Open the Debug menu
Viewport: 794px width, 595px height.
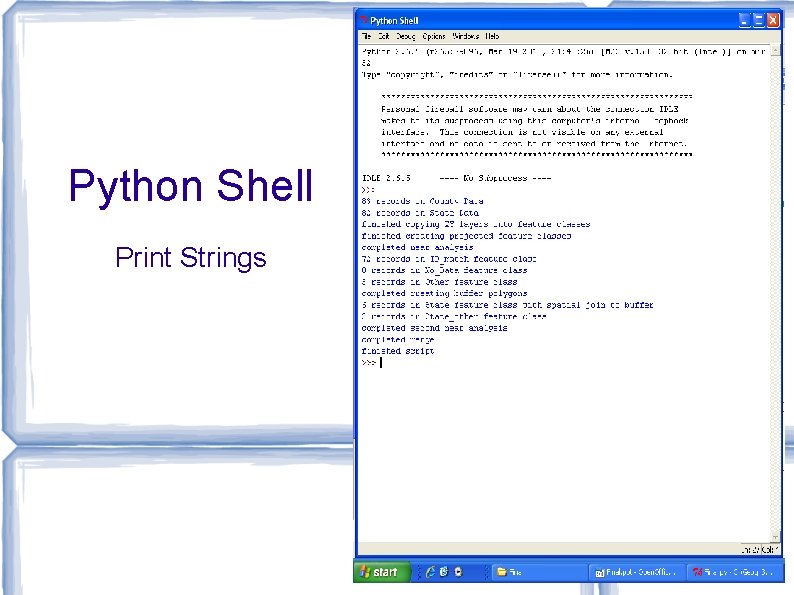pos(406,36)
